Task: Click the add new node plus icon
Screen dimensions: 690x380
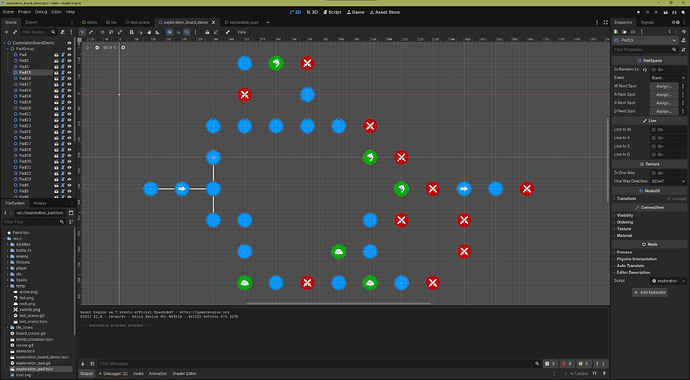Action: pyautogui.click(x=6, y=32)
